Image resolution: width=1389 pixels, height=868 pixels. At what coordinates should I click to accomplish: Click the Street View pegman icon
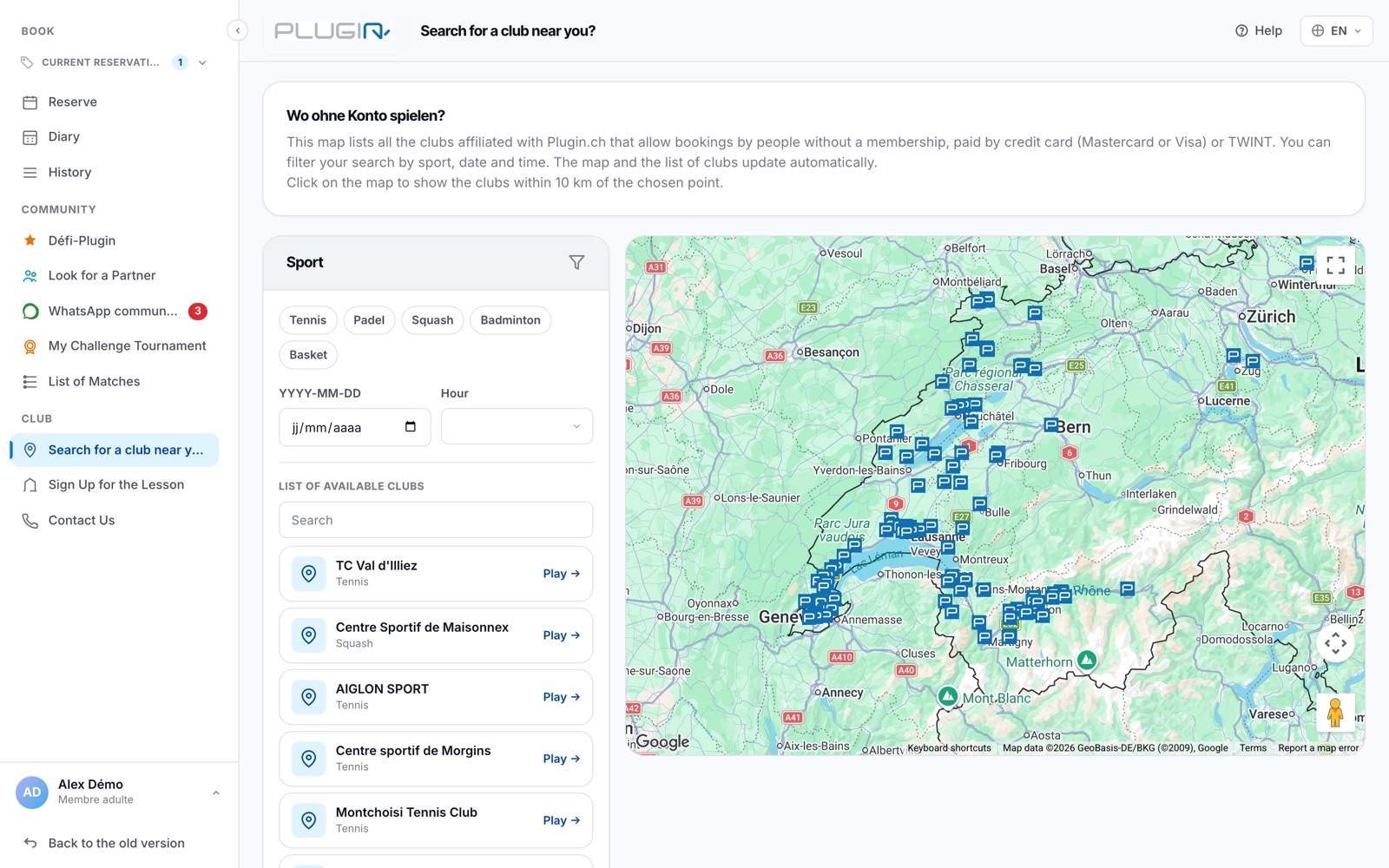tap(1335, 712)
